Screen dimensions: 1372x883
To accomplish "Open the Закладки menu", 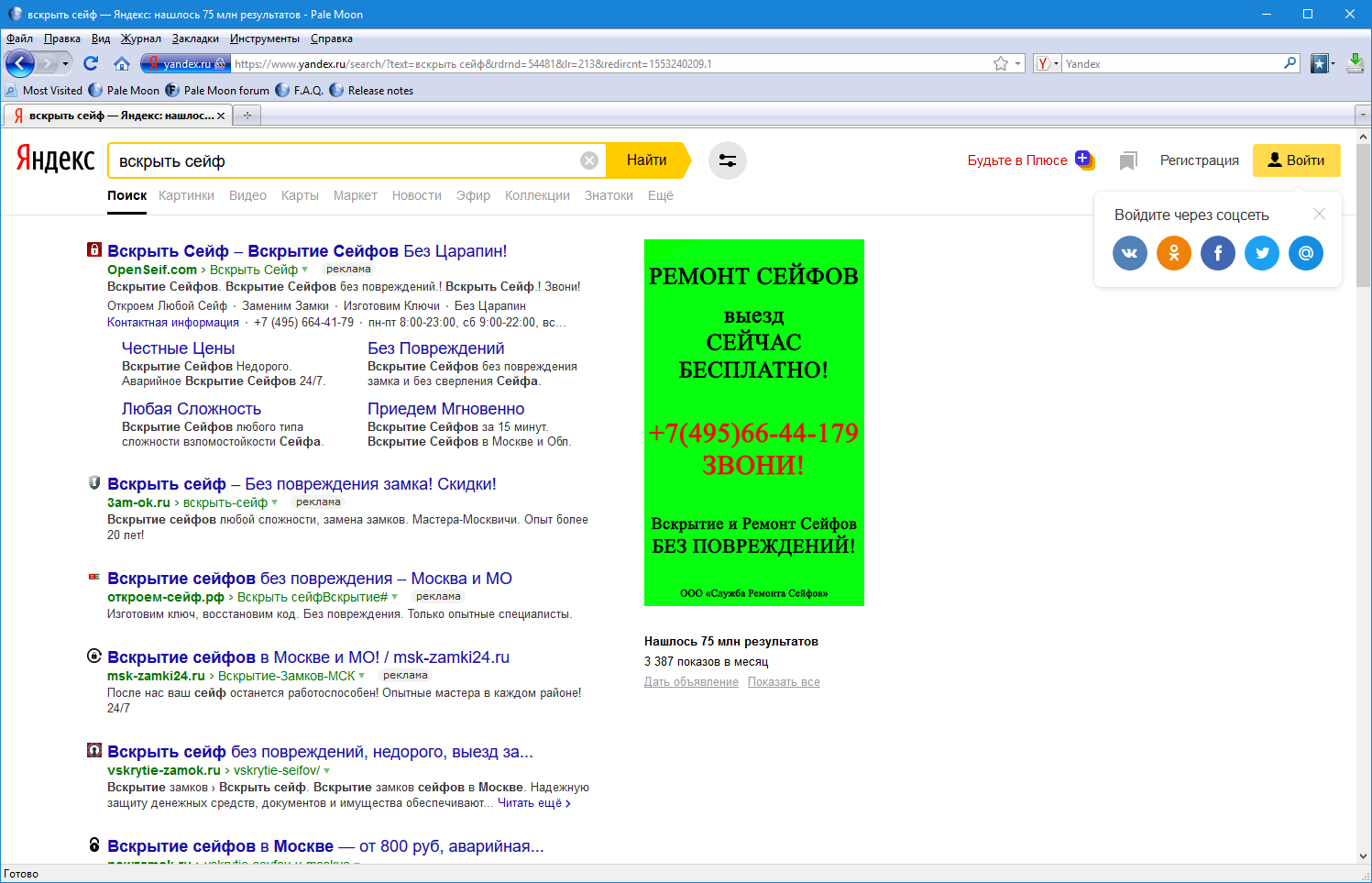I will [195, 39].
